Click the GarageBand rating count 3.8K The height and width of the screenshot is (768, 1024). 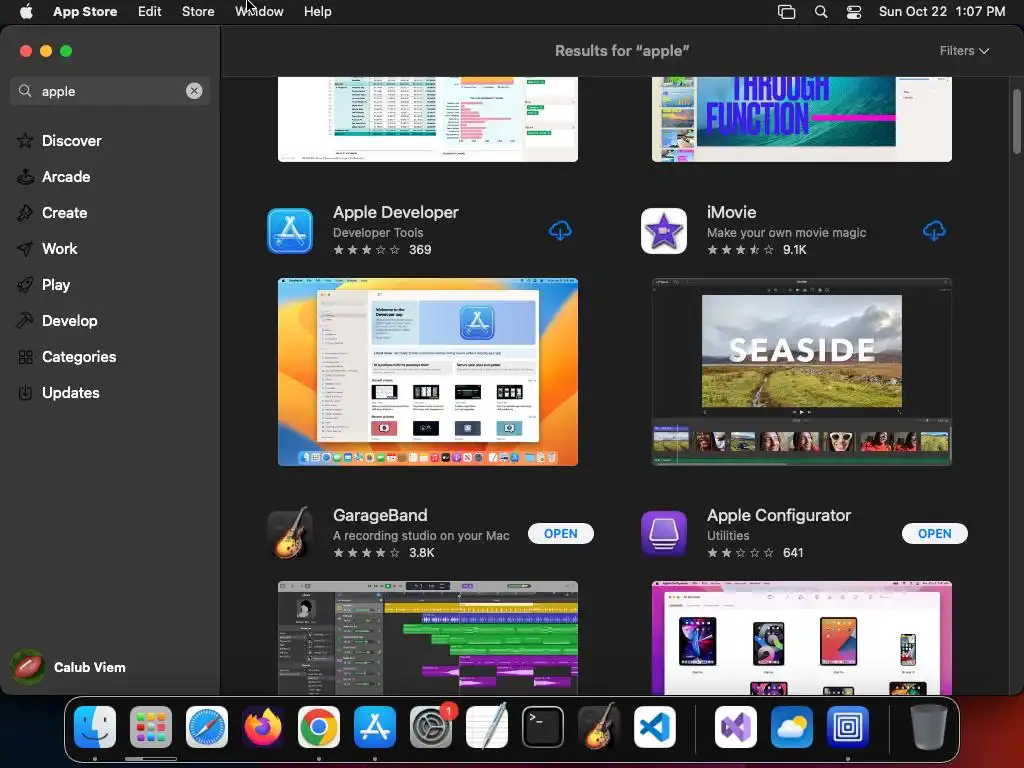tap(421, 552)
